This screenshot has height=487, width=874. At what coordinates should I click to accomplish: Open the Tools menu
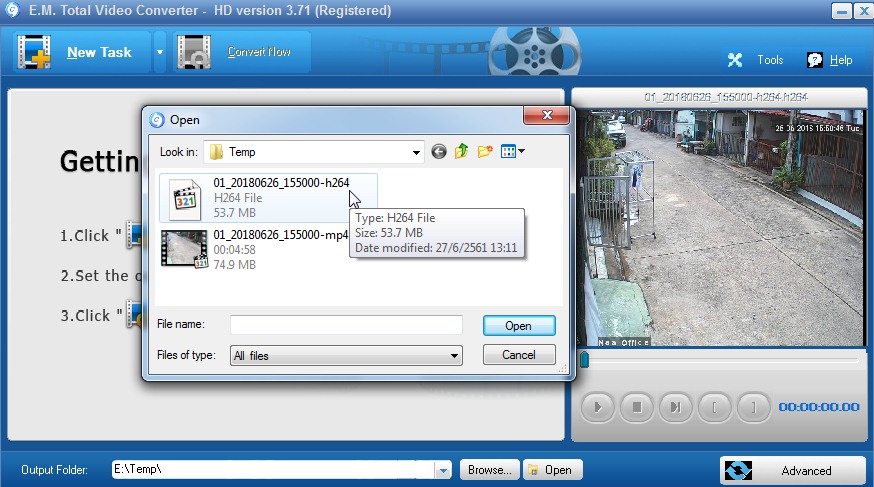point(770,60)
